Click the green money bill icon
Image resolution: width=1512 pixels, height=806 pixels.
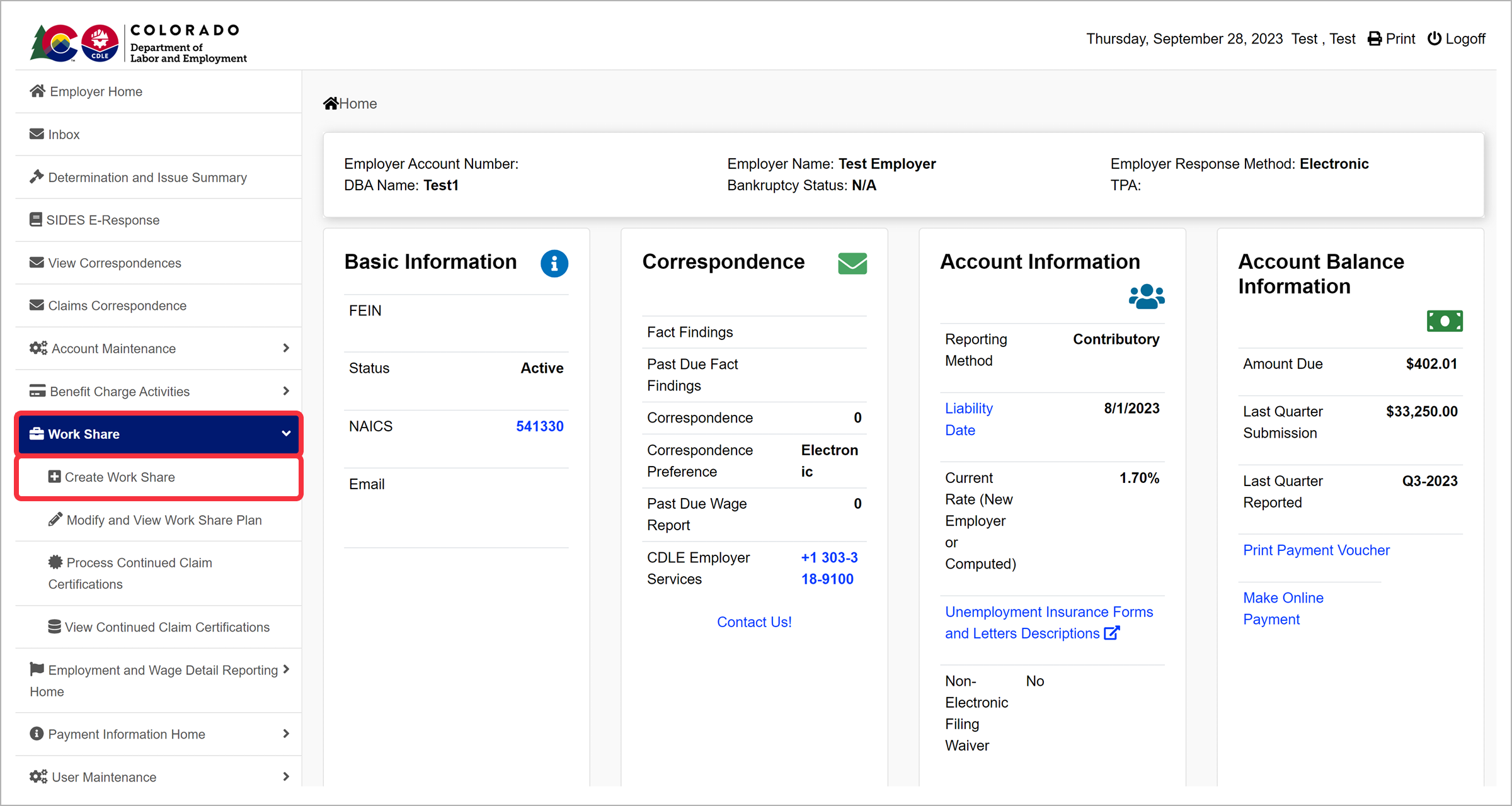pos(1444,321)
